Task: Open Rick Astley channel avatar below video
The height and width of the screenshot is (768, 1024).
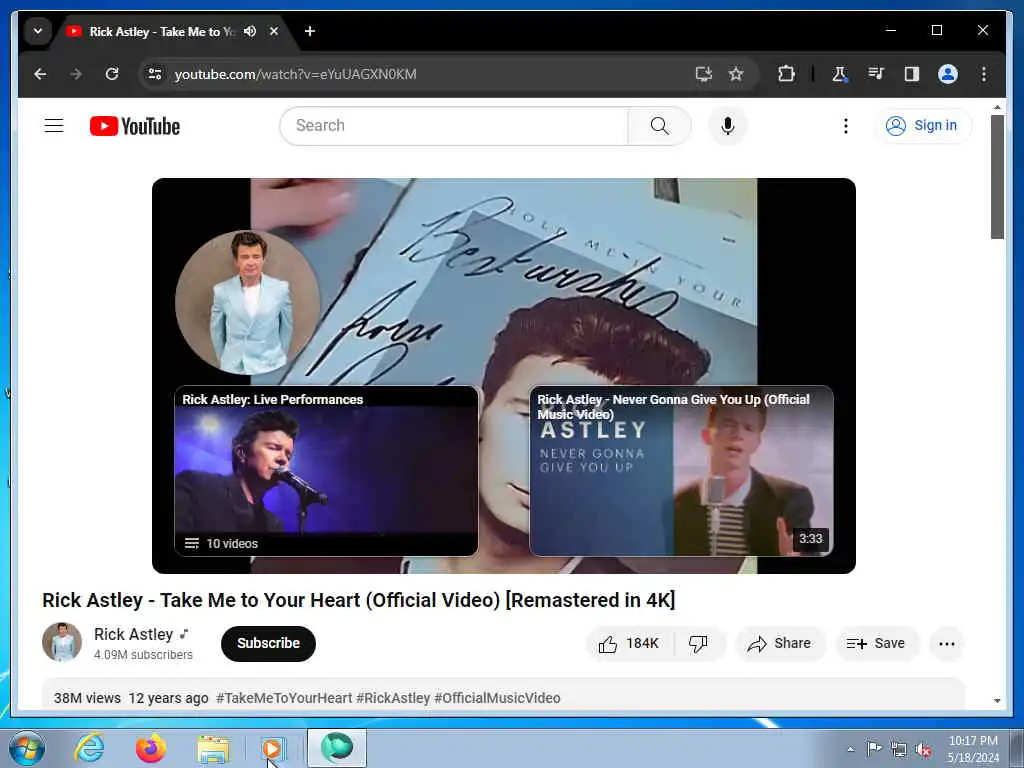Action: 62,643
